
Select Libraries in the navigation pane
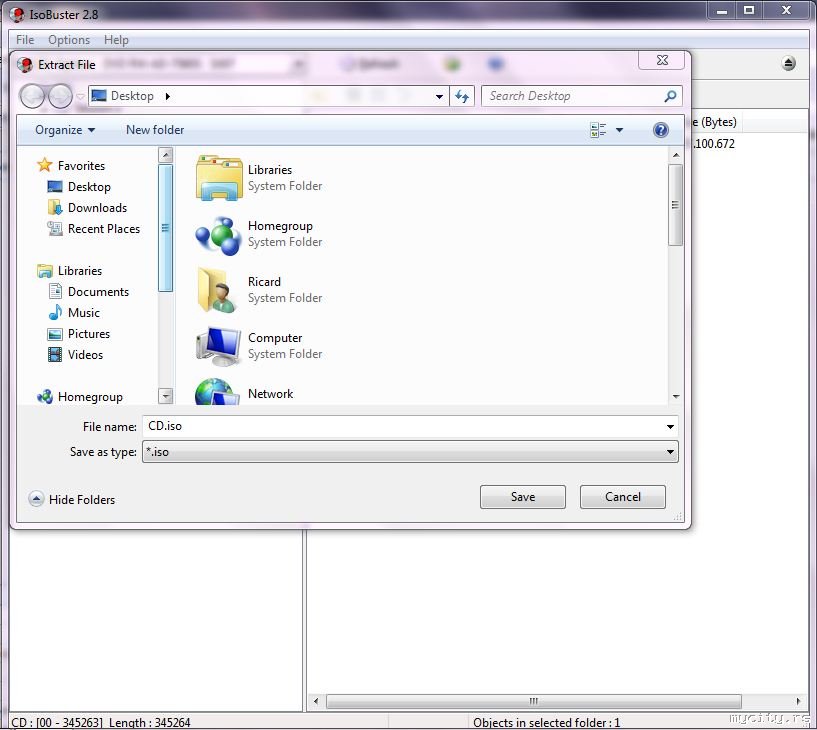click(x=80, y=271)
